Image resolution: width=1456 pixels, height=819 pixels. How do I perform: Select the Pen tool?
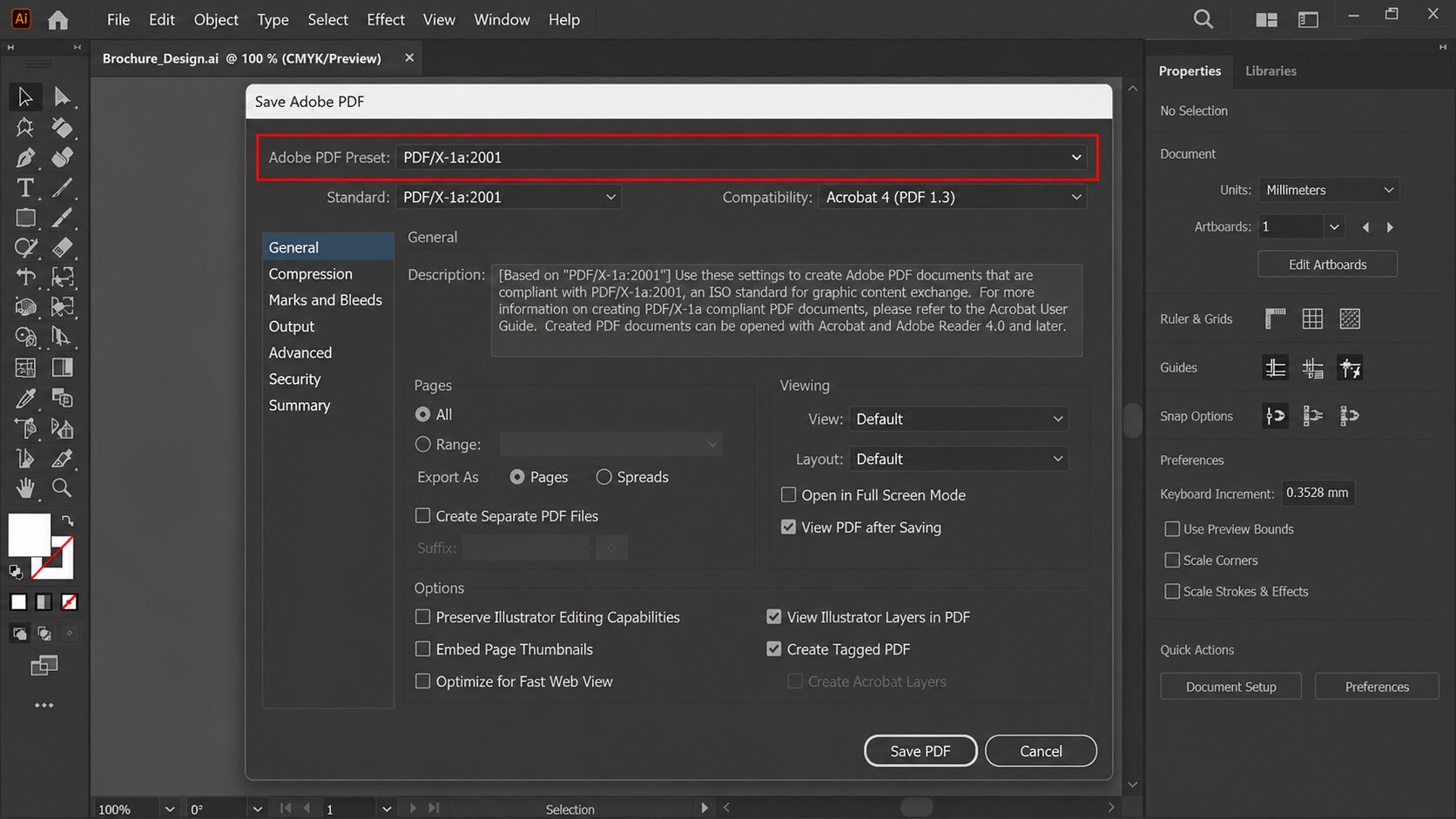[x=25, y=158]
